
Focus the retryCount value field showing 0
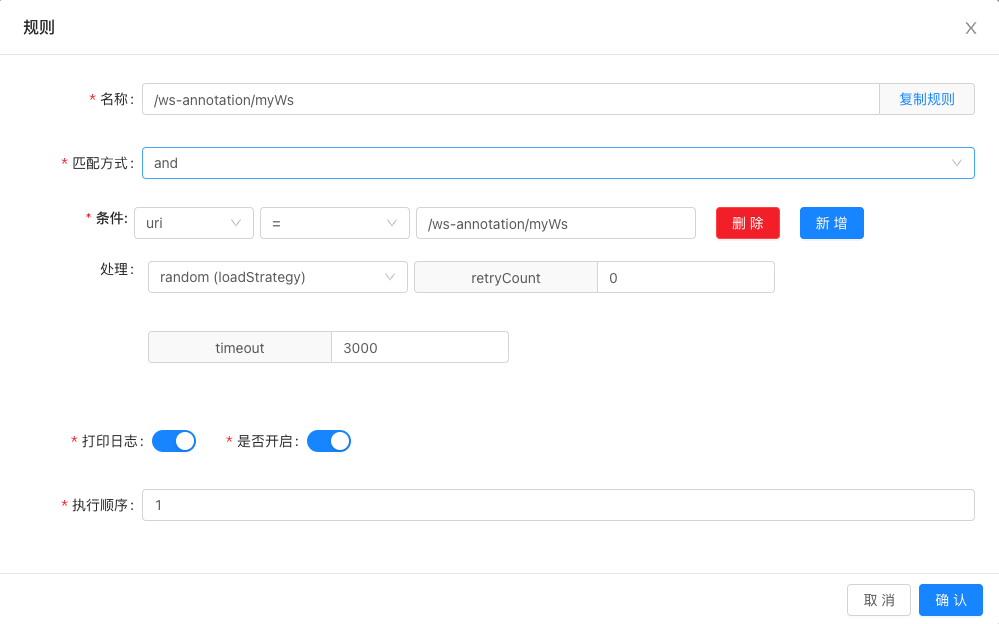(685, 277)
